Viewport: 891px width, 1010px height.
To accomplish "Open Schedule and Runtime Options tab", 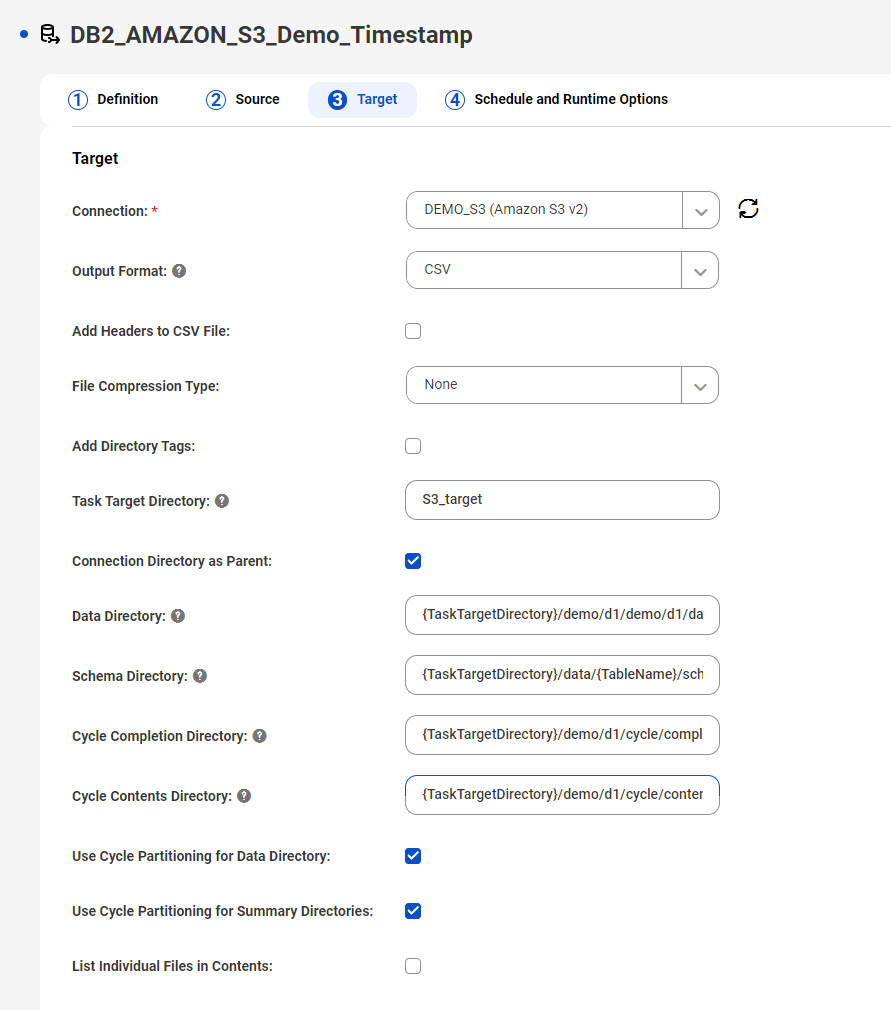I will 556,100.
